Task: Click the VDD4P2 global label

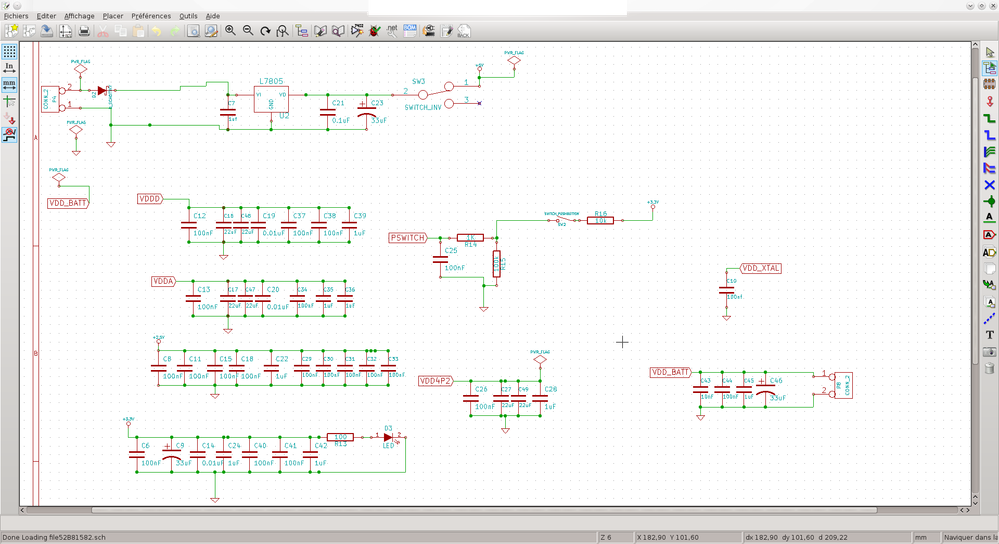Action: click(x=436, y=381)
